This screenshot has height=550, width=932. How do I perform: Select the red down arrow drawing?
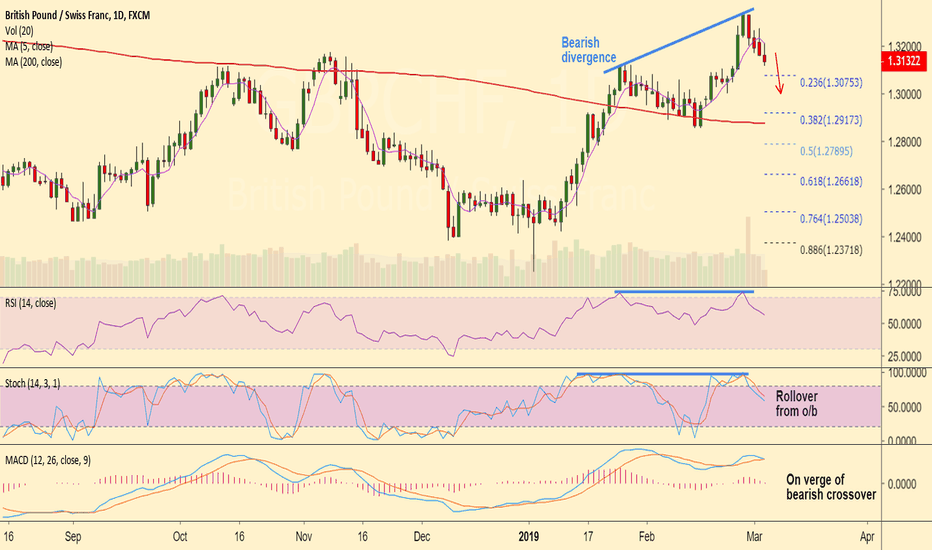[778, 73]
